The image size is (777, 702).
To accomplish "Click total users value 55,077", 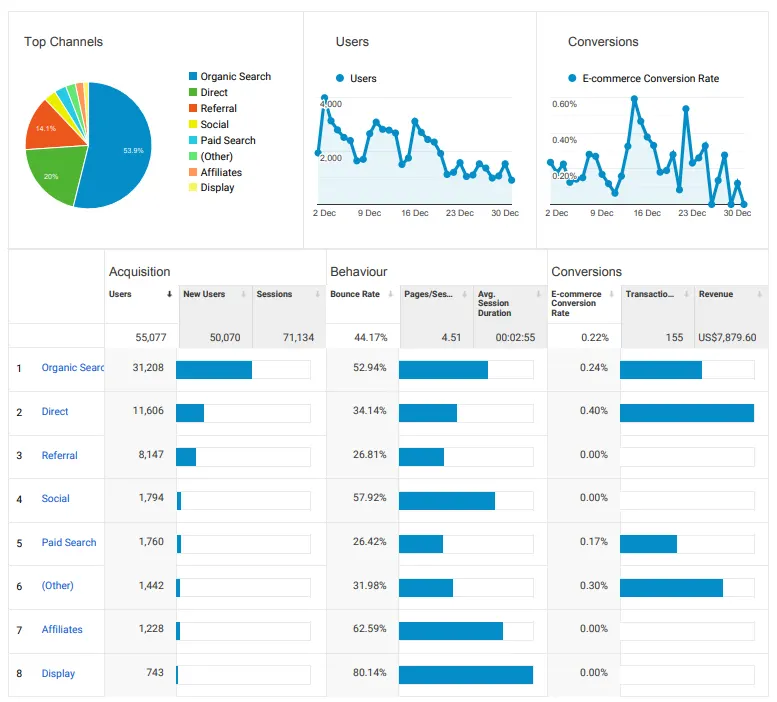I will [x=151, y=337].
